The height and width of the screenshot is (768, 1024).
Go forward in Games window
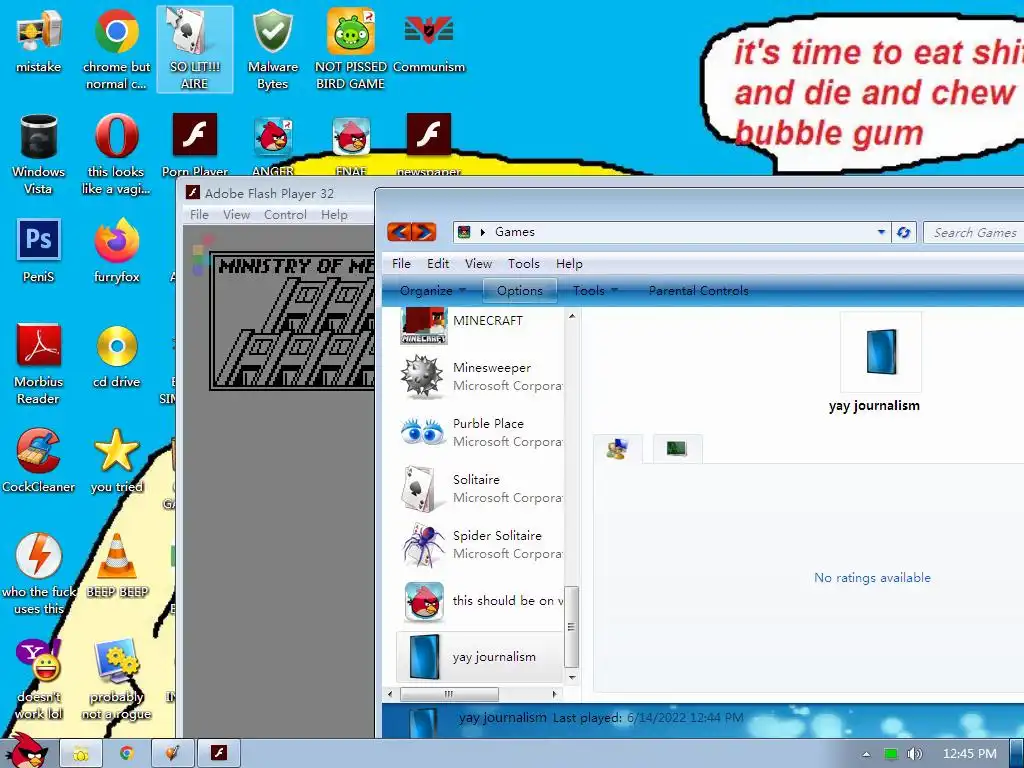coord(424,232)
